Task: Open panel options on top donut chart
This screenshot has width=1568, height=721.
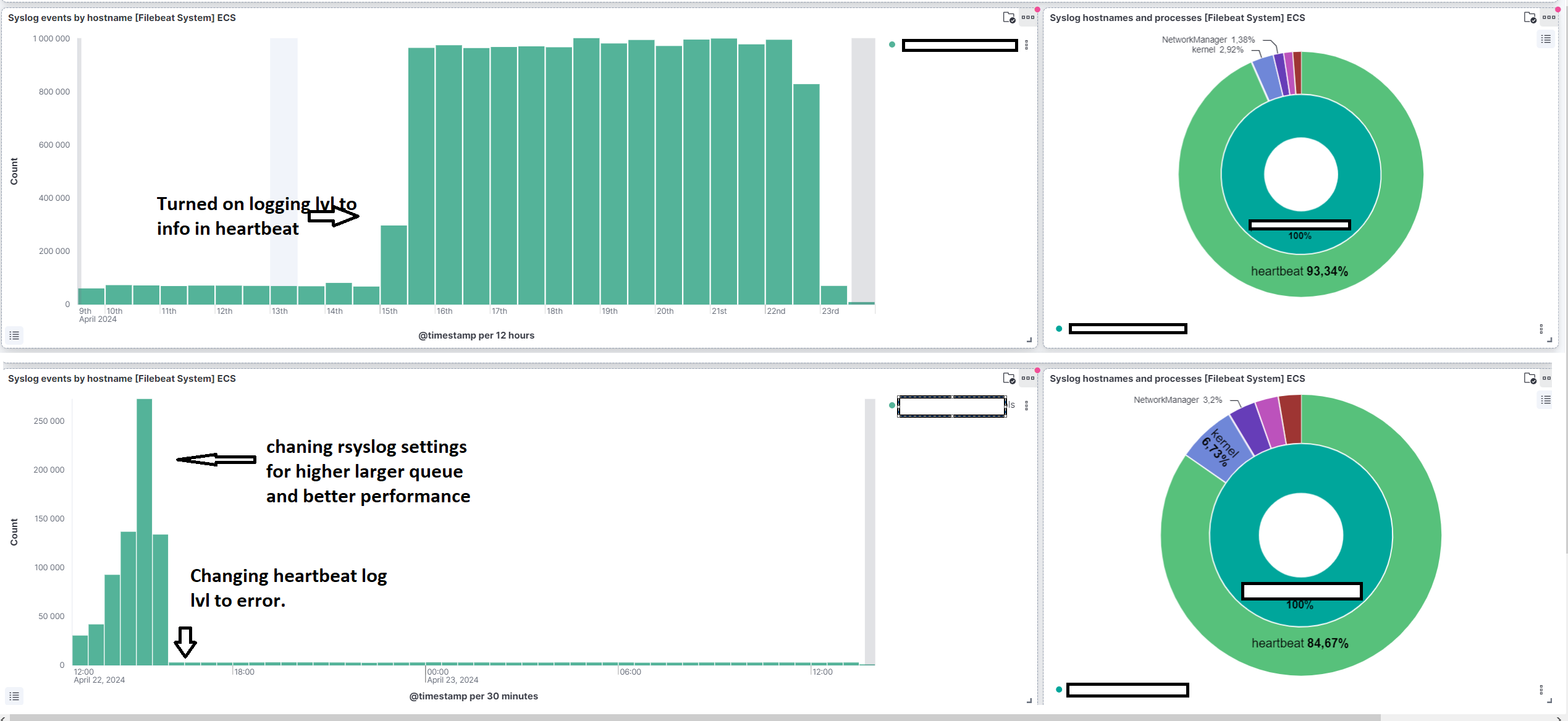Action: 1549,17
